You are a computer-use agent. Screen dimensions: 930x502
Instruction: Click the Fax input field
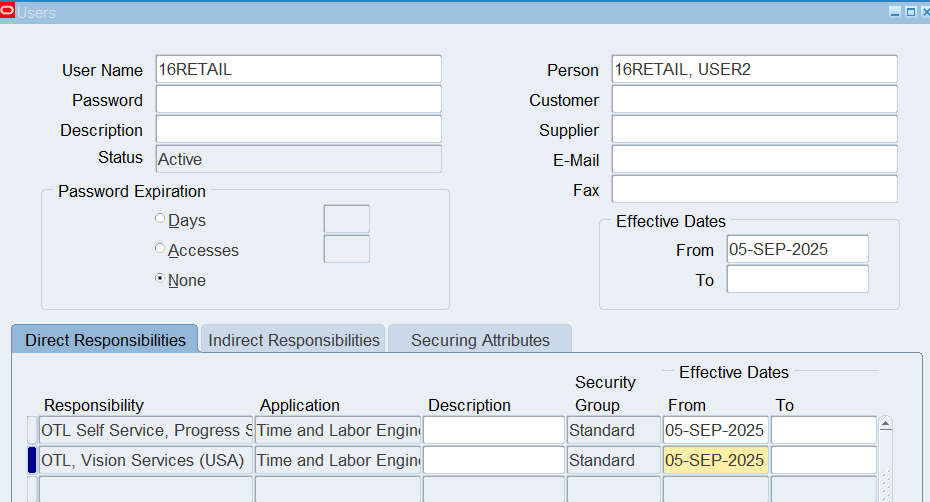(x=754, y=189)
